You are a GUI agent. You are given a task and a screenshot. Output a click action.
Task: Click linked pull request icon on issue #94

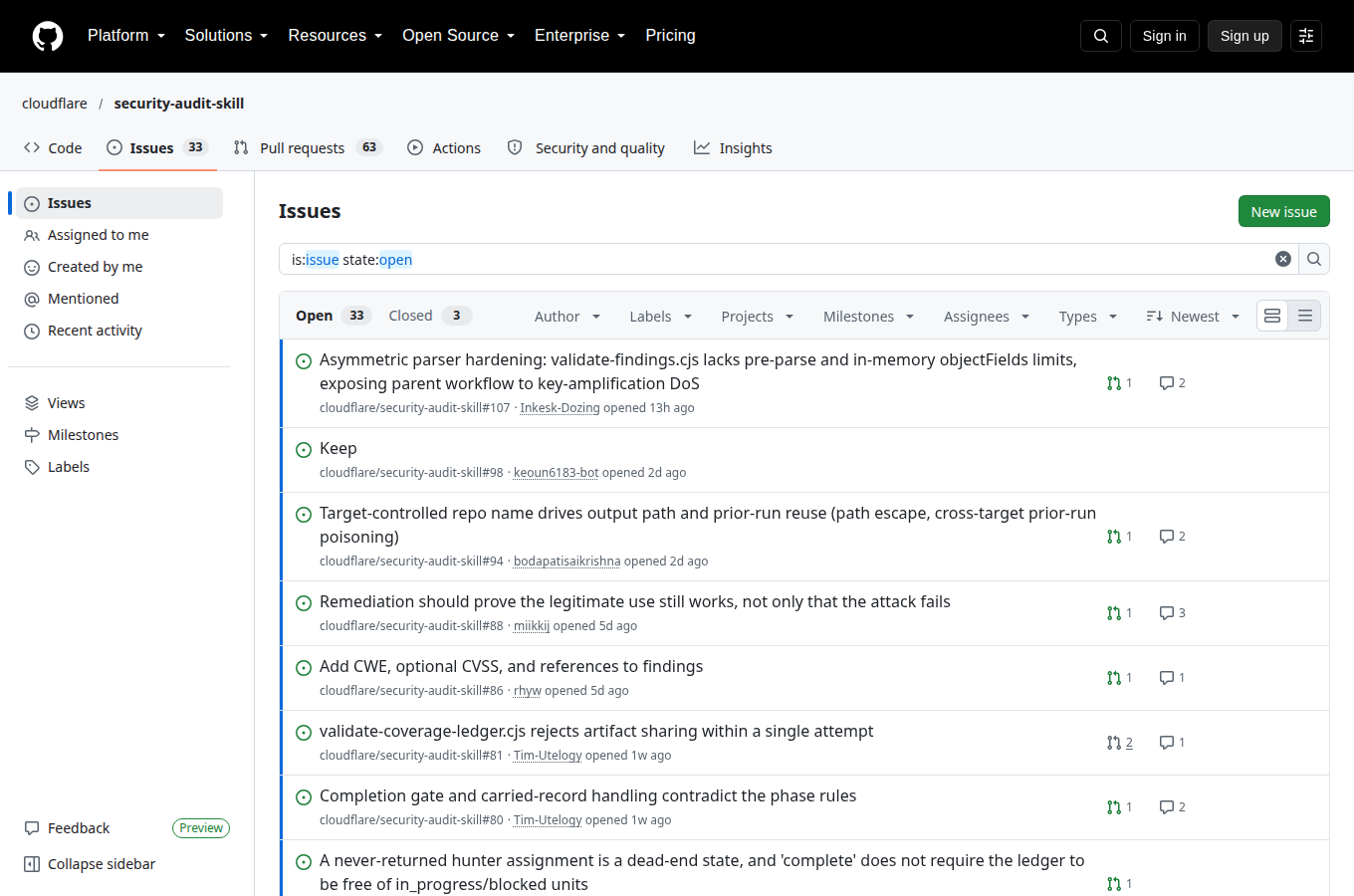(1114, 537)
